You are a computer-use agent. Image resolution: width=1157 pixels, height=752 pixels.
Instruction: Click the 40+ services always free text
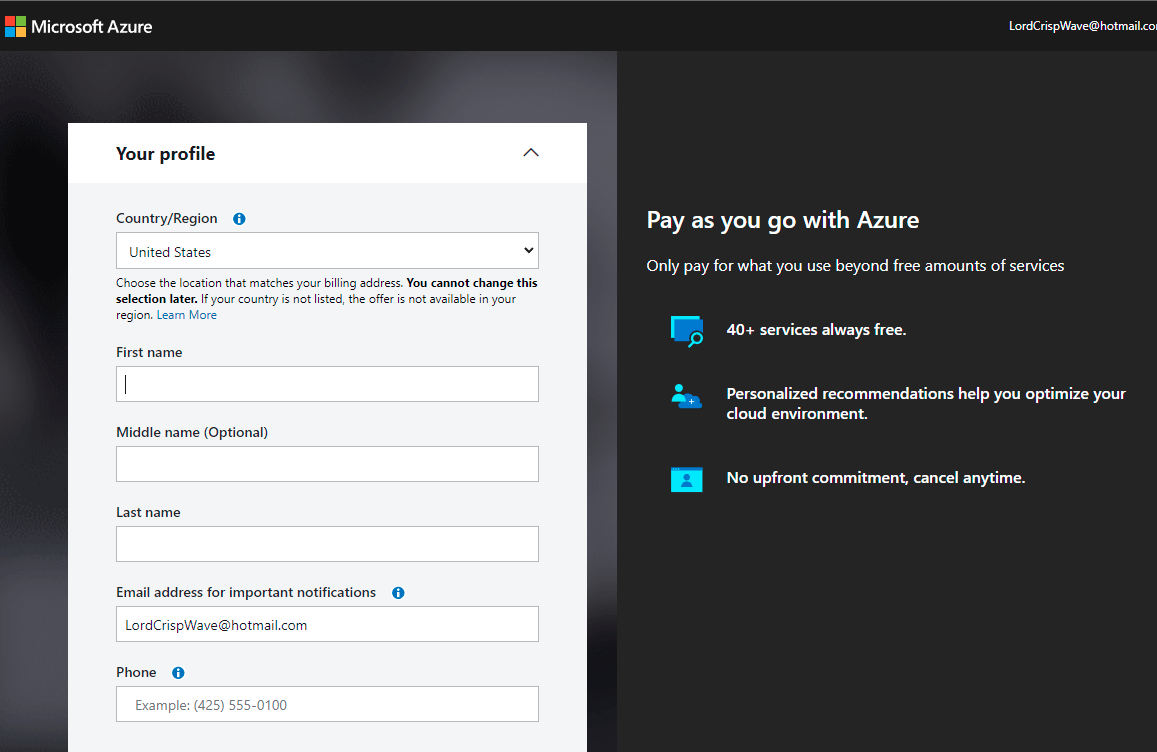click(816, 330)
